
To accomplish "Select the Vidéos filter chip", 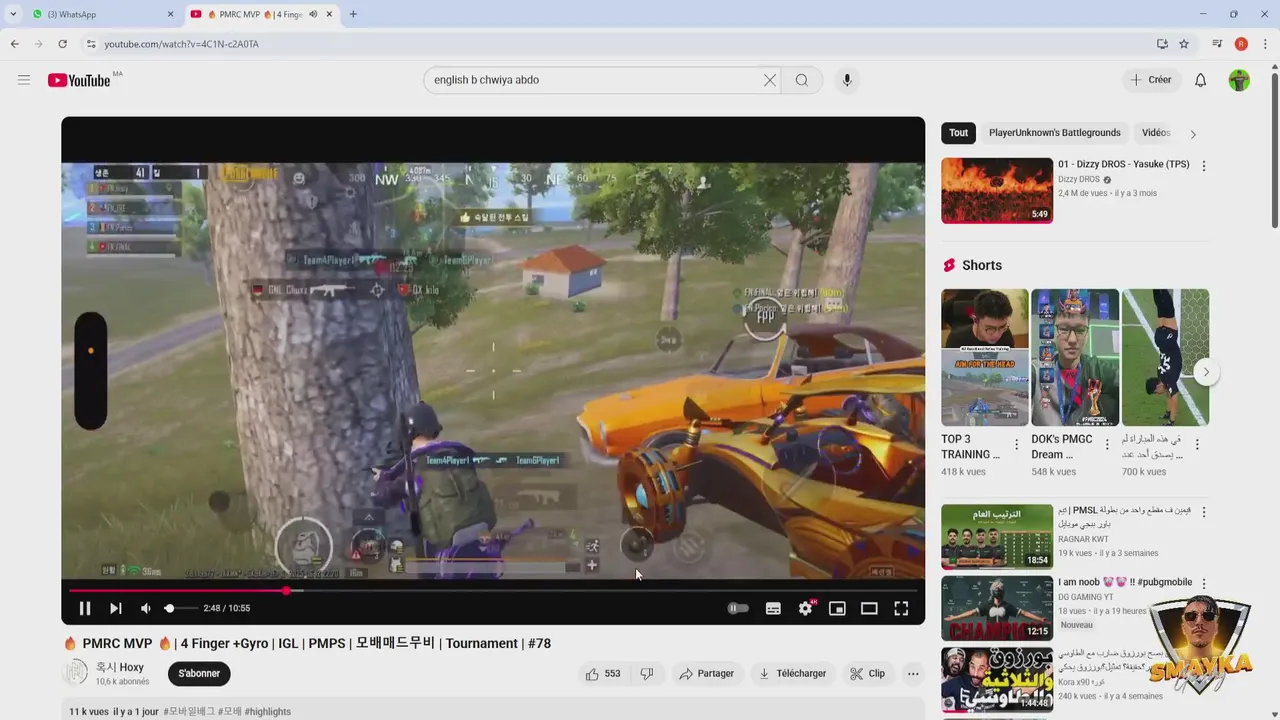I will [1156, 133].
